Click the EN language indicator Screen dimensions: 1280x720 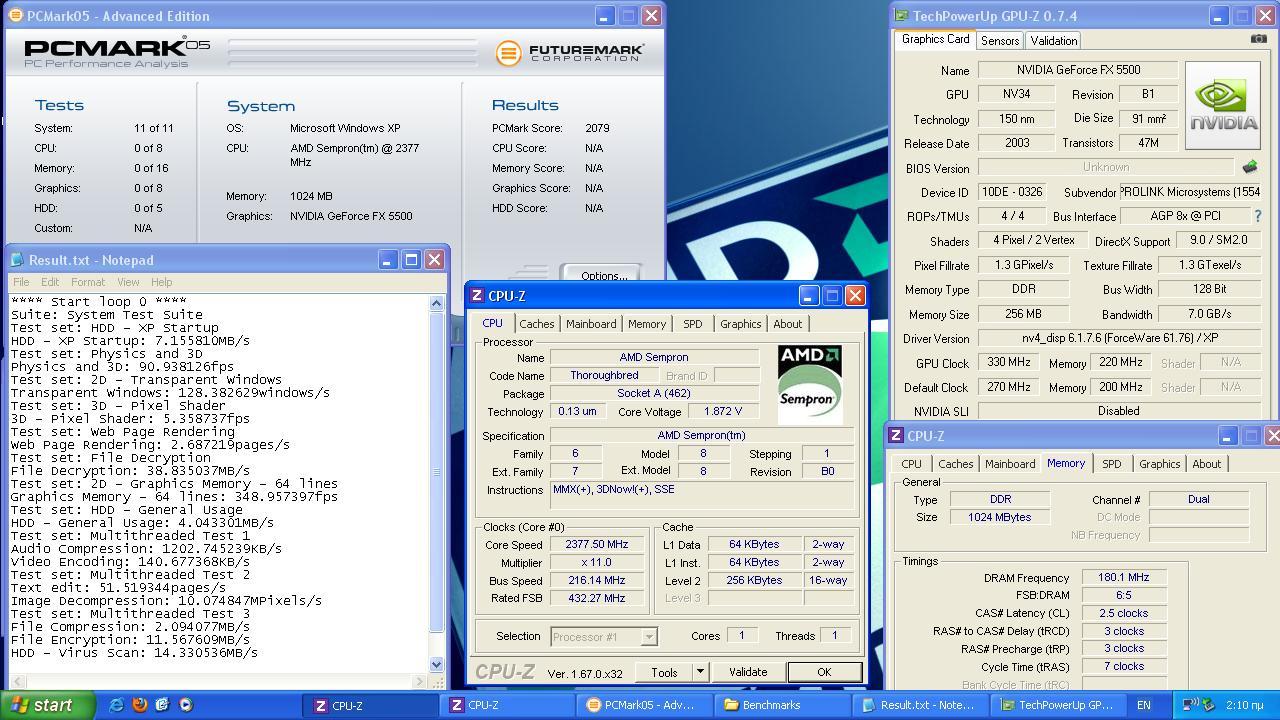[x=1143, y=705]
